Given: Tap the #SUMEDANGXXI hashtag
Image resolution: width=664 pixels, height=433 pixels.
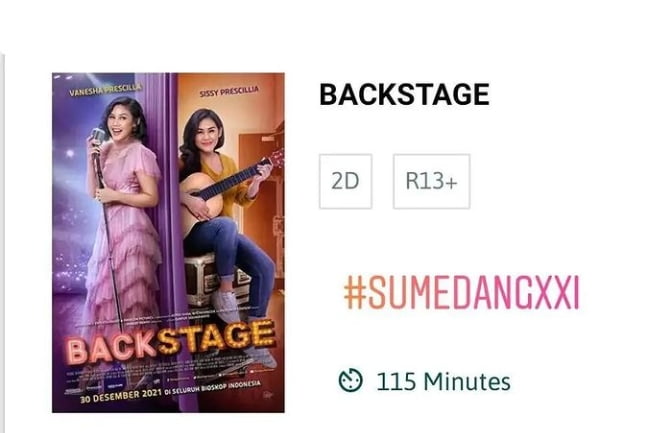Looking at the screenshot, I should click(462, 292).
